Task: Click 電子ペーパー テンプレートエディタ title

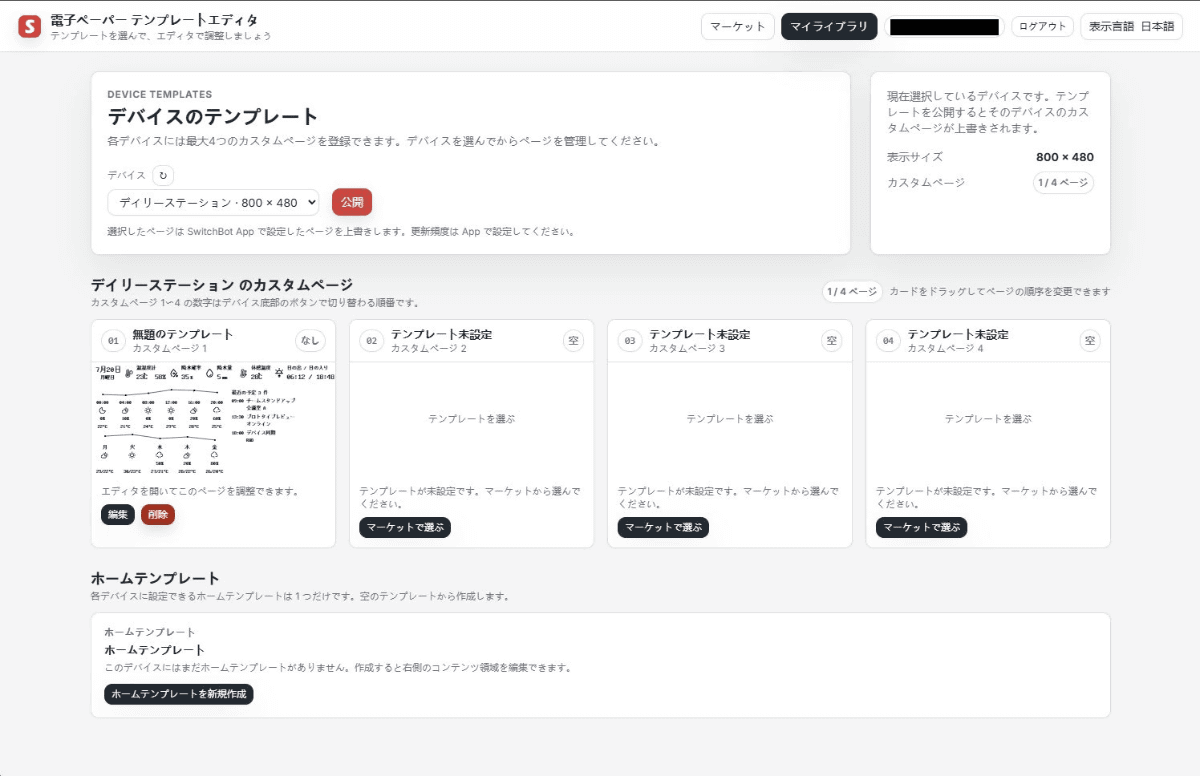Action: tap(154, 20)
